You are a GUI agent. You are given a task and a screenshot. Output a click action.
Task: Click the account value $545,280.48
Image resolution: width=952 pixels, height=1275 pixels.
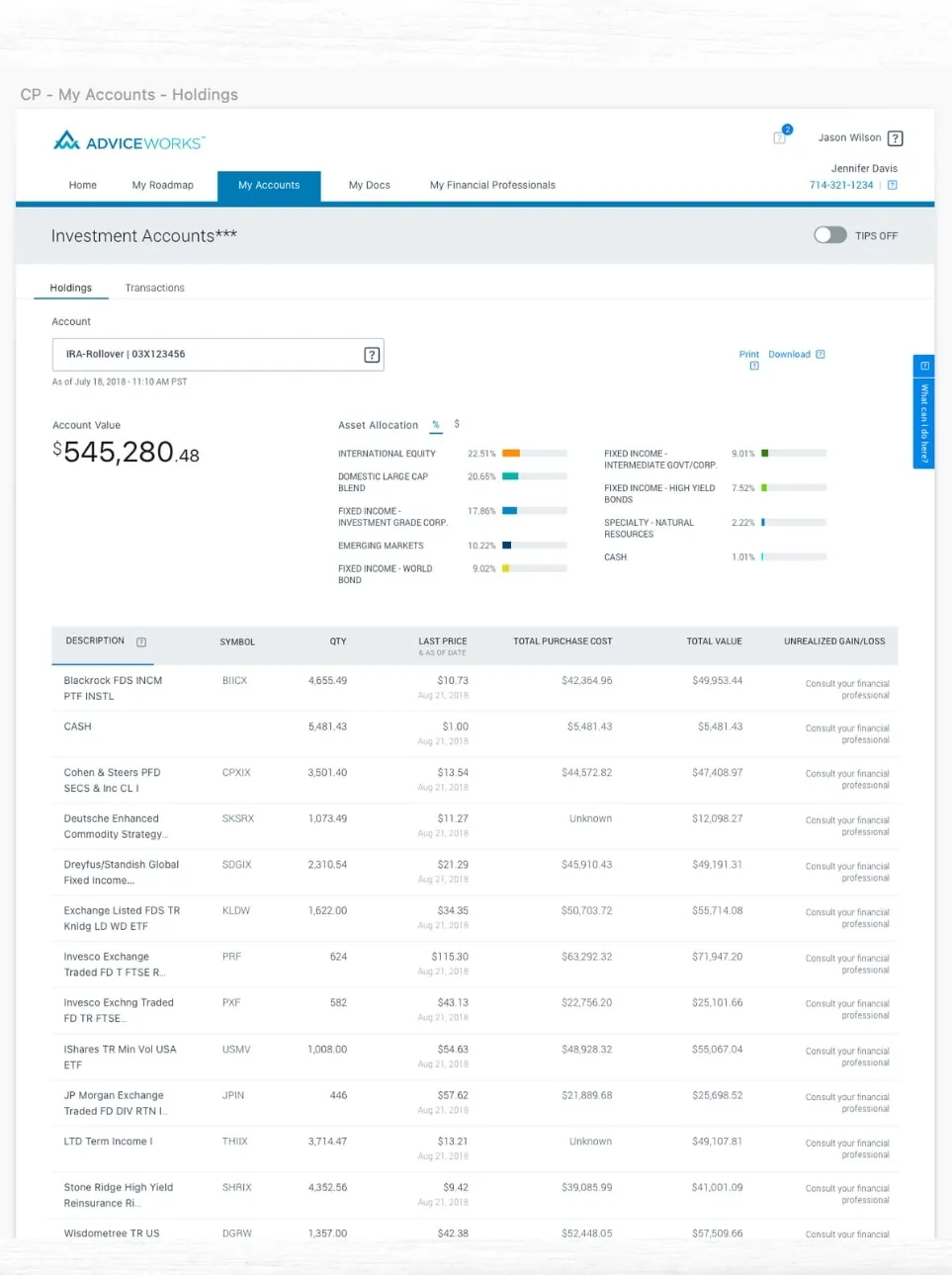click(126, 452)
